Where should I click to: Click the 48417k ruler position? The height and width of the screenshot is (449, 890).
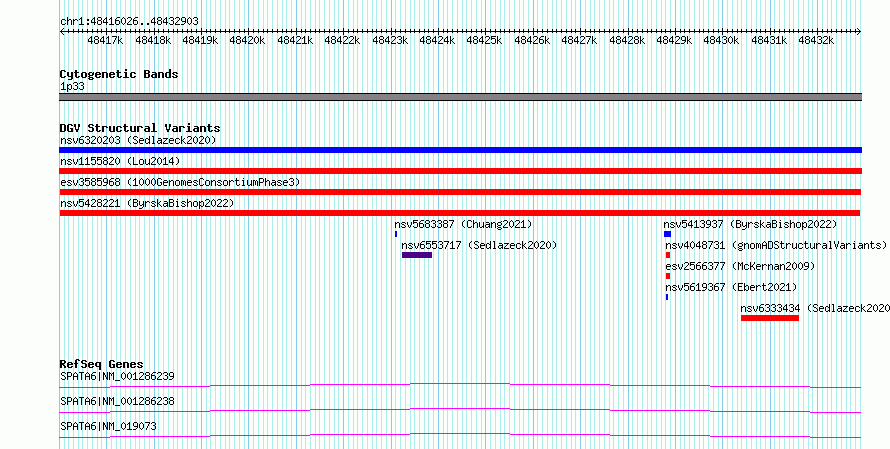[x=105, y=40]
